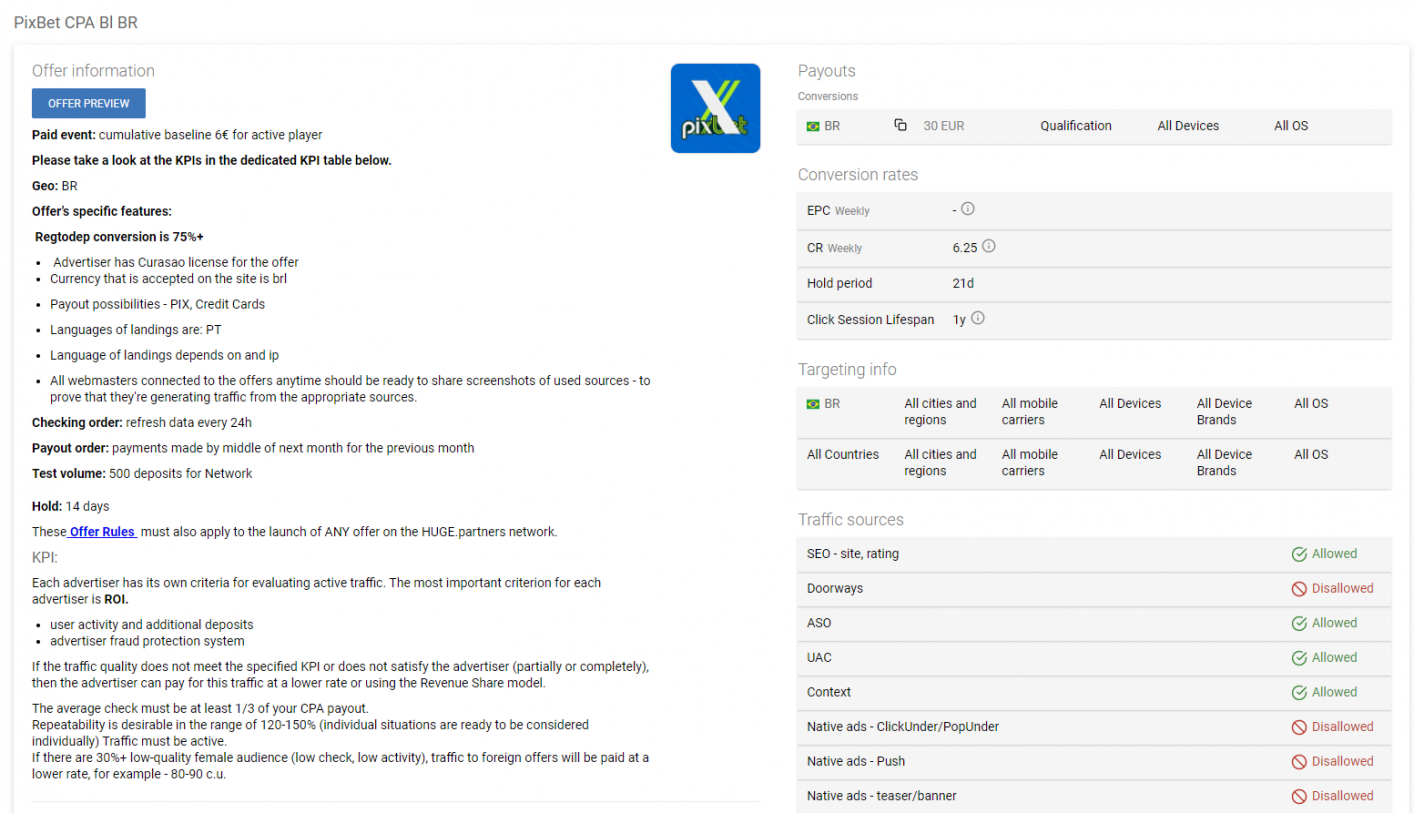Click the 'Conversion rates' heading
Screen dimensions: 1414x813
[858, 175]
